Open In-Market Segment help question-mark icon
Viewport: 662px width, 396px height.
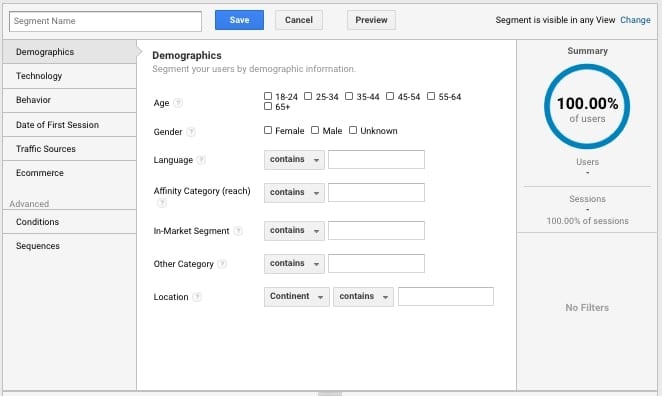238,231
